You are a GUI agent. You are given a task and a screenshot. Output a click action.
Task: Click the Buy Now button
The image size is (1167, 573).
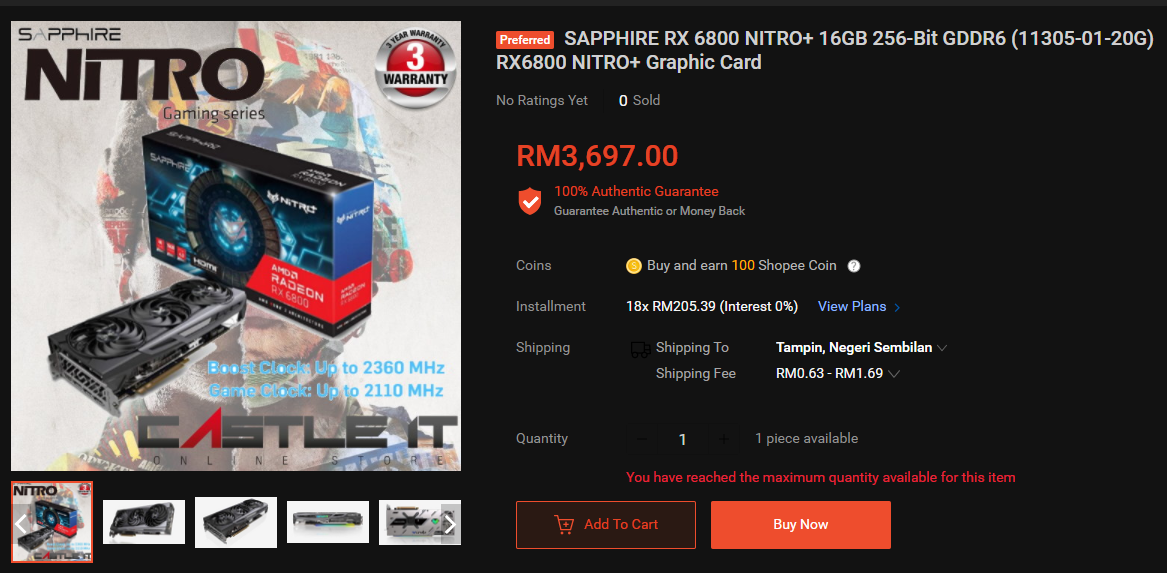(801, 525)
